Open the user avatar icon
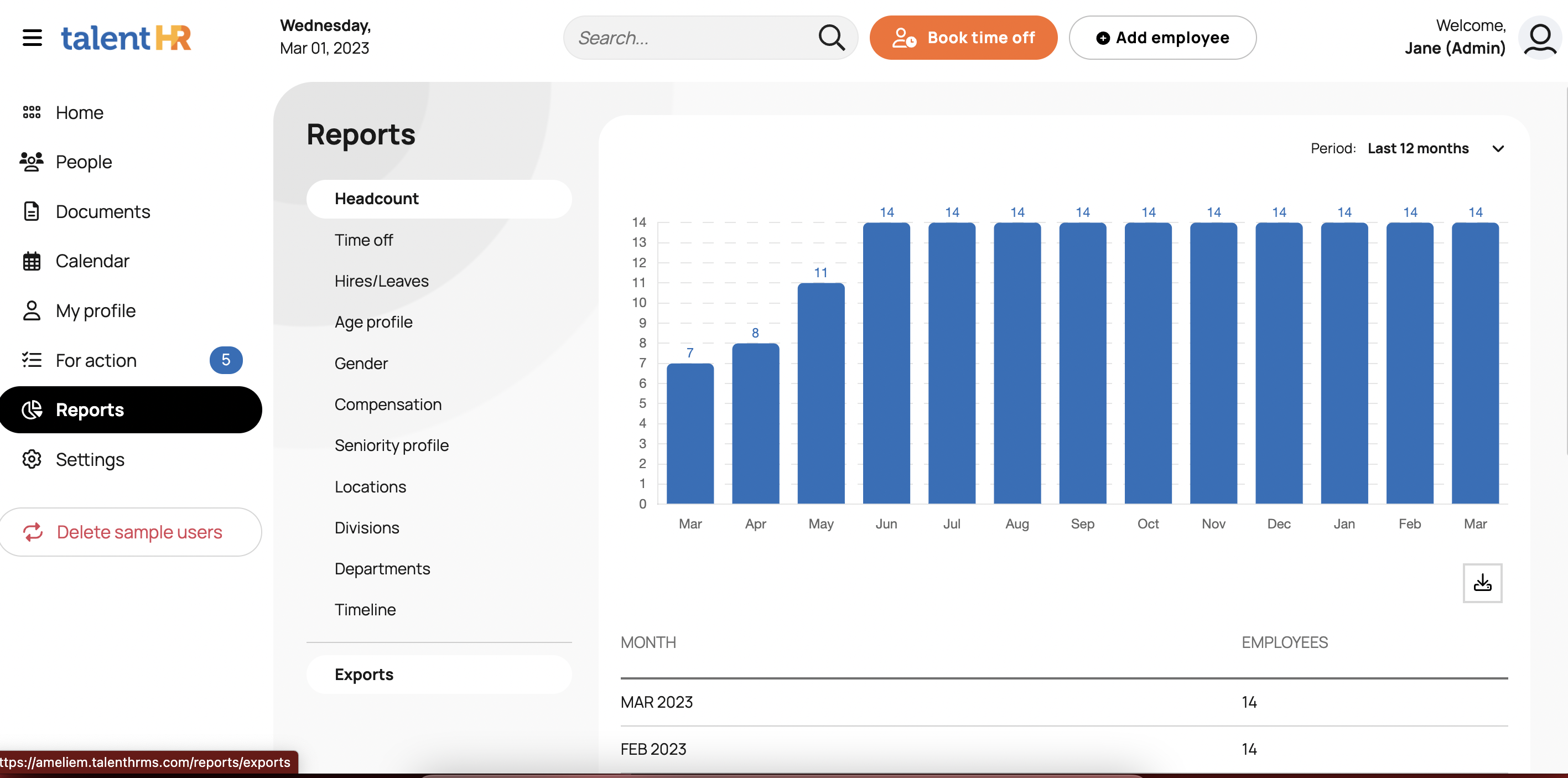 tap(1540, 38)
